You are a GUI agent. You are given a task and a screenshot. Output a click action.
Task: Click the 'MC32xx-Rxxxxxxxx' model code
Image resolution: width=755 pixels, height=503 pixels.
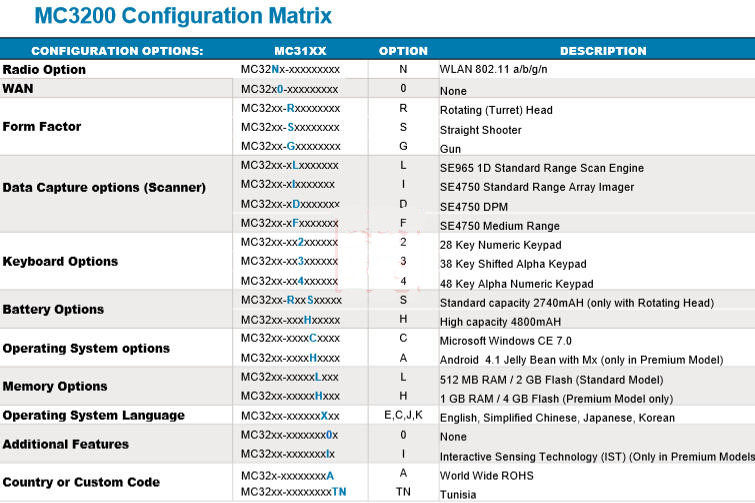pos(290,108)
